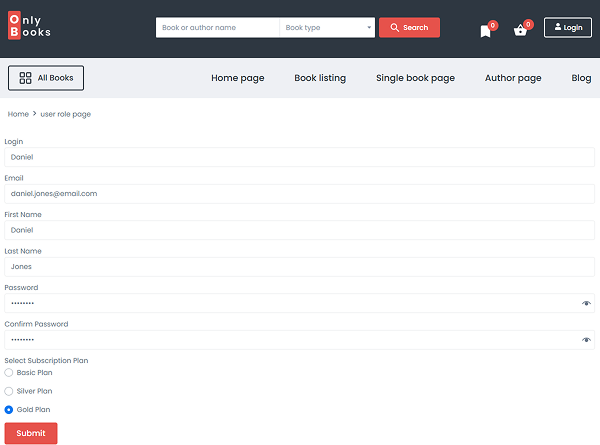Open the All Books category menu
The height and width of the screenshot is (445, 600).
[x=46, y=78]
